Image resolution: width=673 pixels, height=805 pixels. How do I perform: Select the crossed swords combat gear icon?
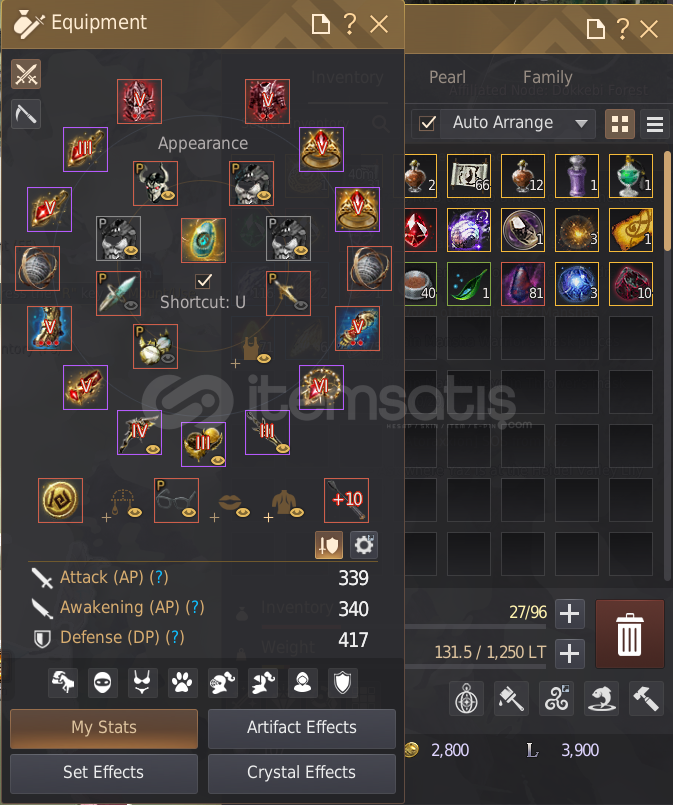point(26,74)
